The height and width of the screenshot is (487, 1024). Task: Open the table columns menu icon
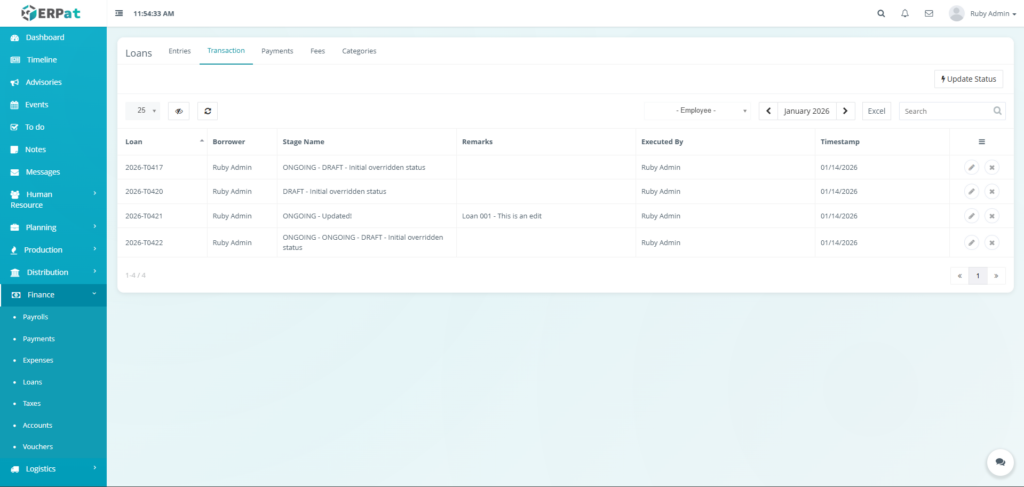pyautogui.click(x=981, y=142)
